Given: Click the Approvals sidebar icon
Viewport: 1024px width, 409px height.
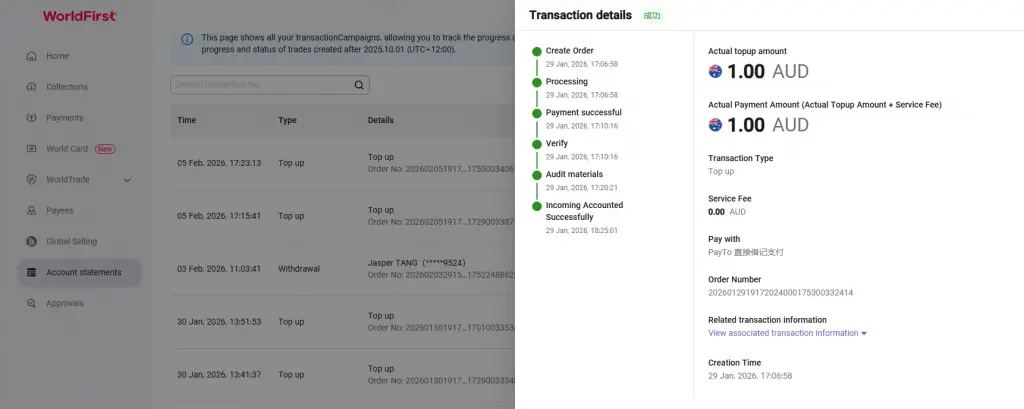Looking at the screenshot, I should (32, 303).
